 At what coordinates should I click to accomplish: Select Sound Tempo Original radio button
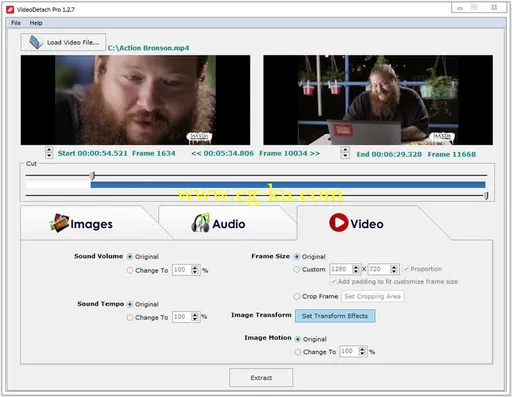(130, 304)
